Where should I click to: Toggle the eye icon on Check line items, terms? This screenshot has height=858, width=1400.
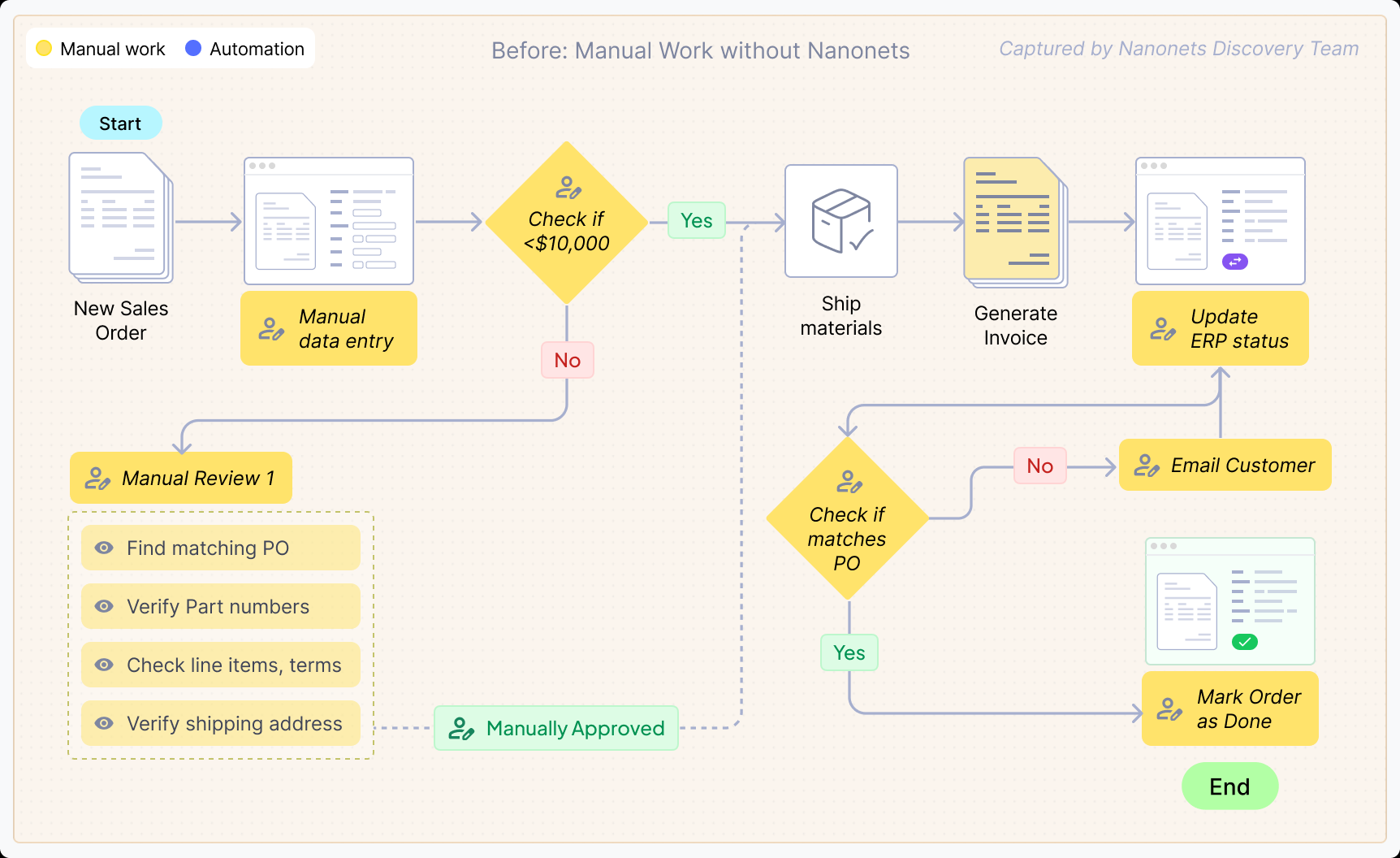(103, 665)
